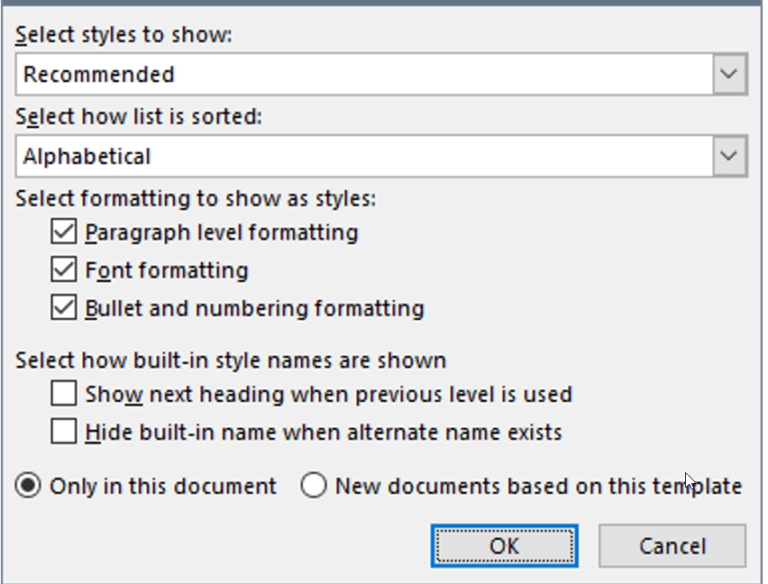Screen dimensions: 768x584
Task: Click the 'Bullet and numbering formatting' label text
Action: (x=255, y=309)
